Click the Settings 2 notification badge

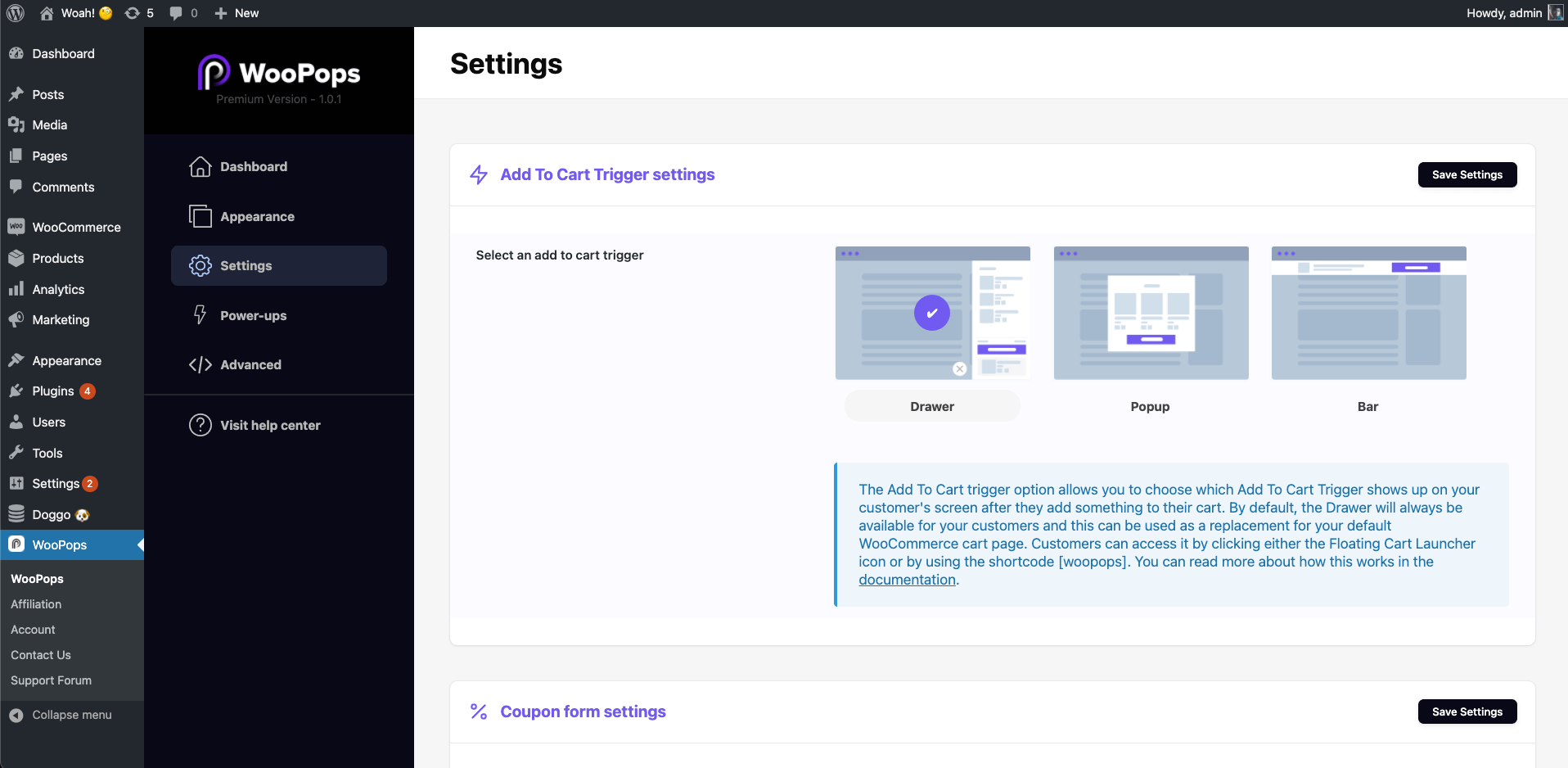[x=90, y=484]
